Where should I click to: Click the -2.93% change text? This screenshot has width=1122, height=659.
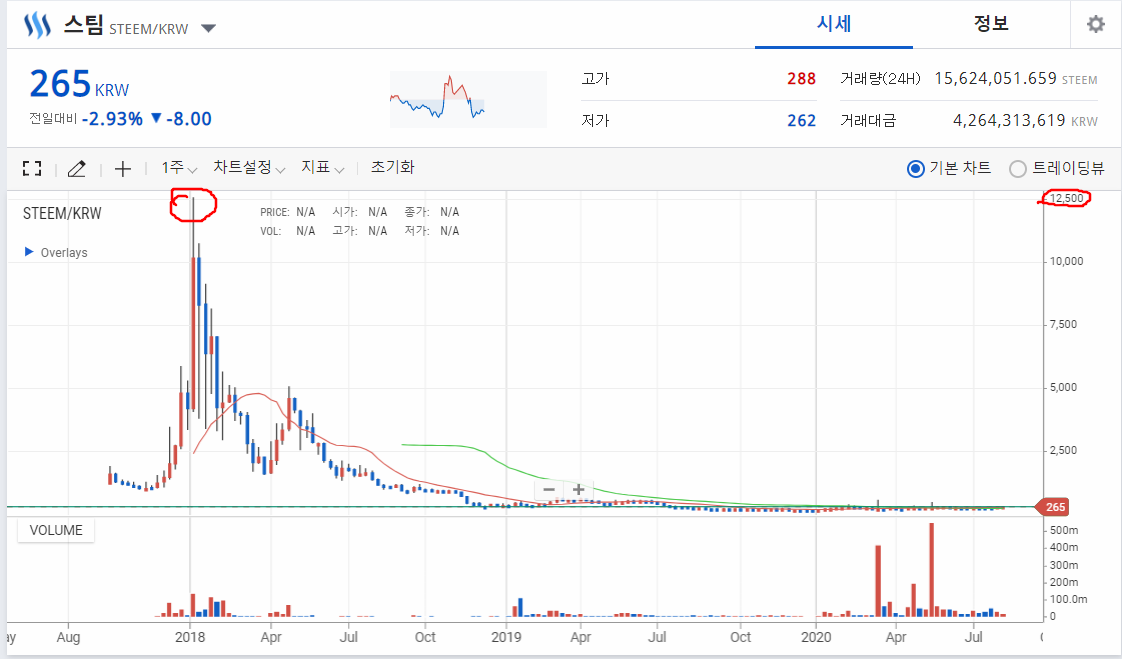(x=112, y=119)
